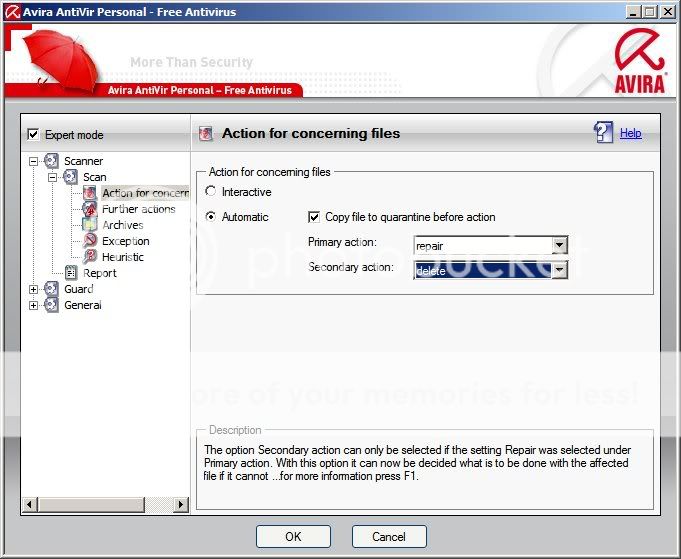Screen dimensions: 681x559
Task: Open the Primary action dropdown arrow
Action: pyautogui.click(x=559, y=245)
